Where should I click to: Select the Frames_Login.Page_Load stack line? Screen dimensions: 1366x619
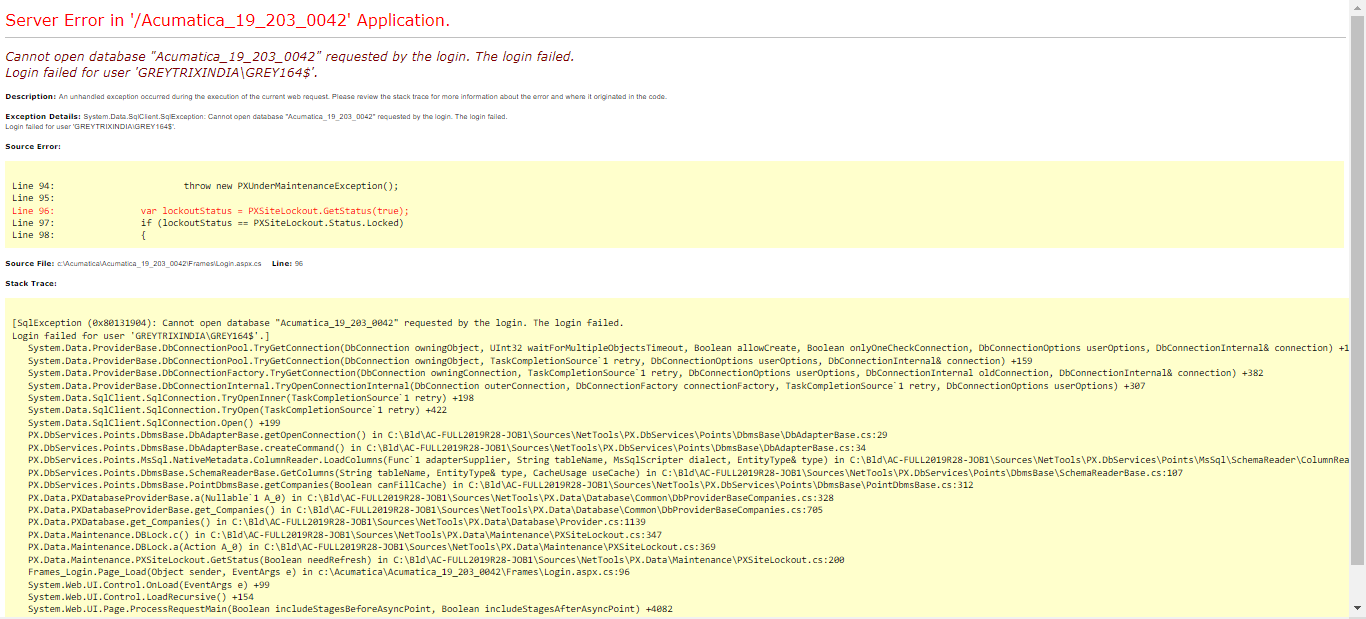pyautogui.click(x=329, y=572)
